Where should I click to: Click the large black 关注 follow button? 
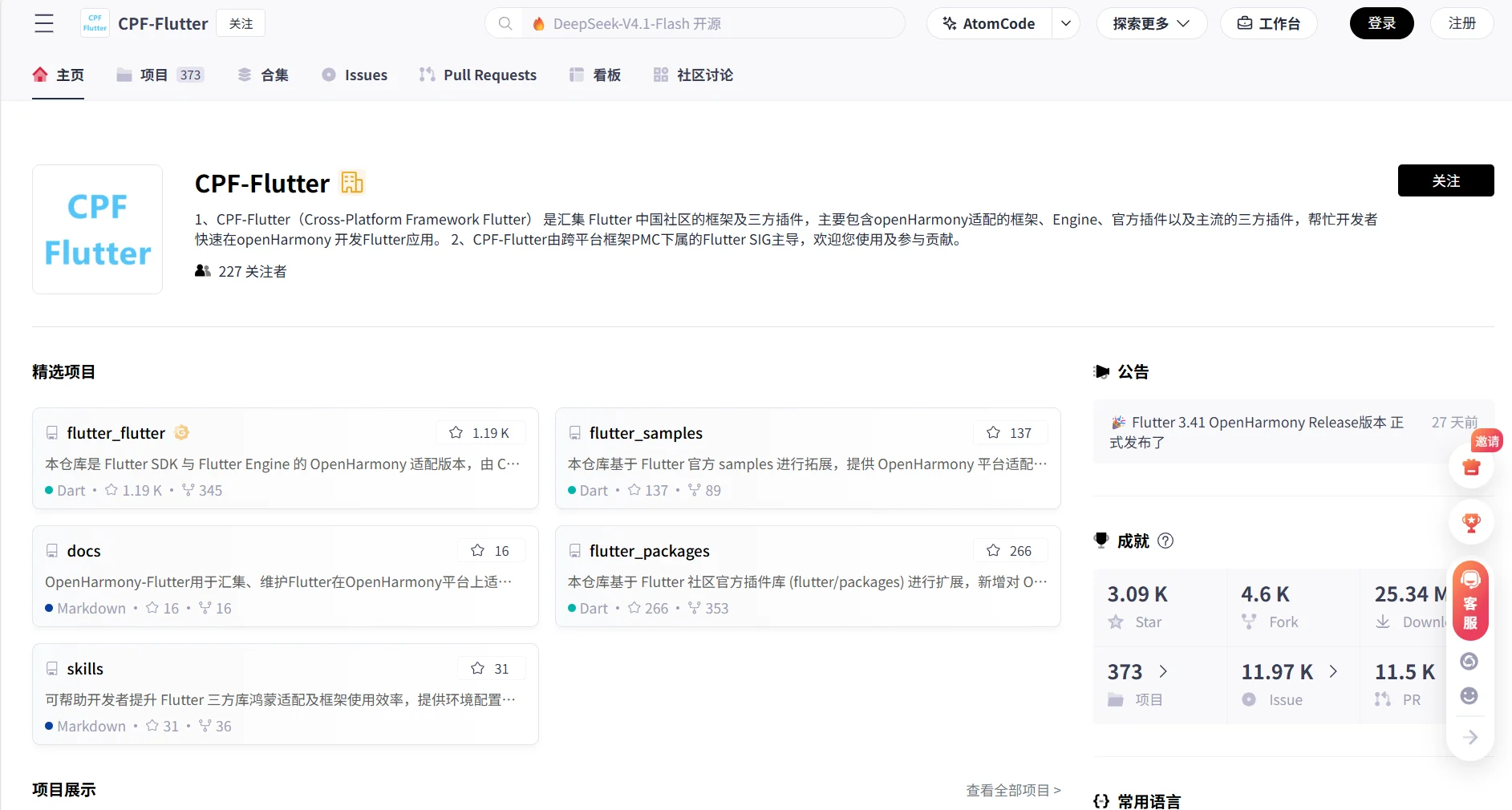[1445, 180]
